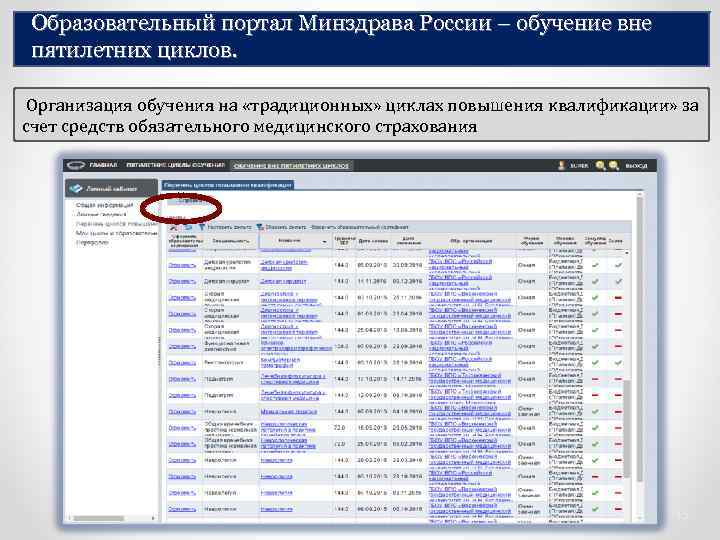The width and height of the screenshot is (720, 540).
Task: Click action link in Рентгенология row
Action: tap(182, 363)
